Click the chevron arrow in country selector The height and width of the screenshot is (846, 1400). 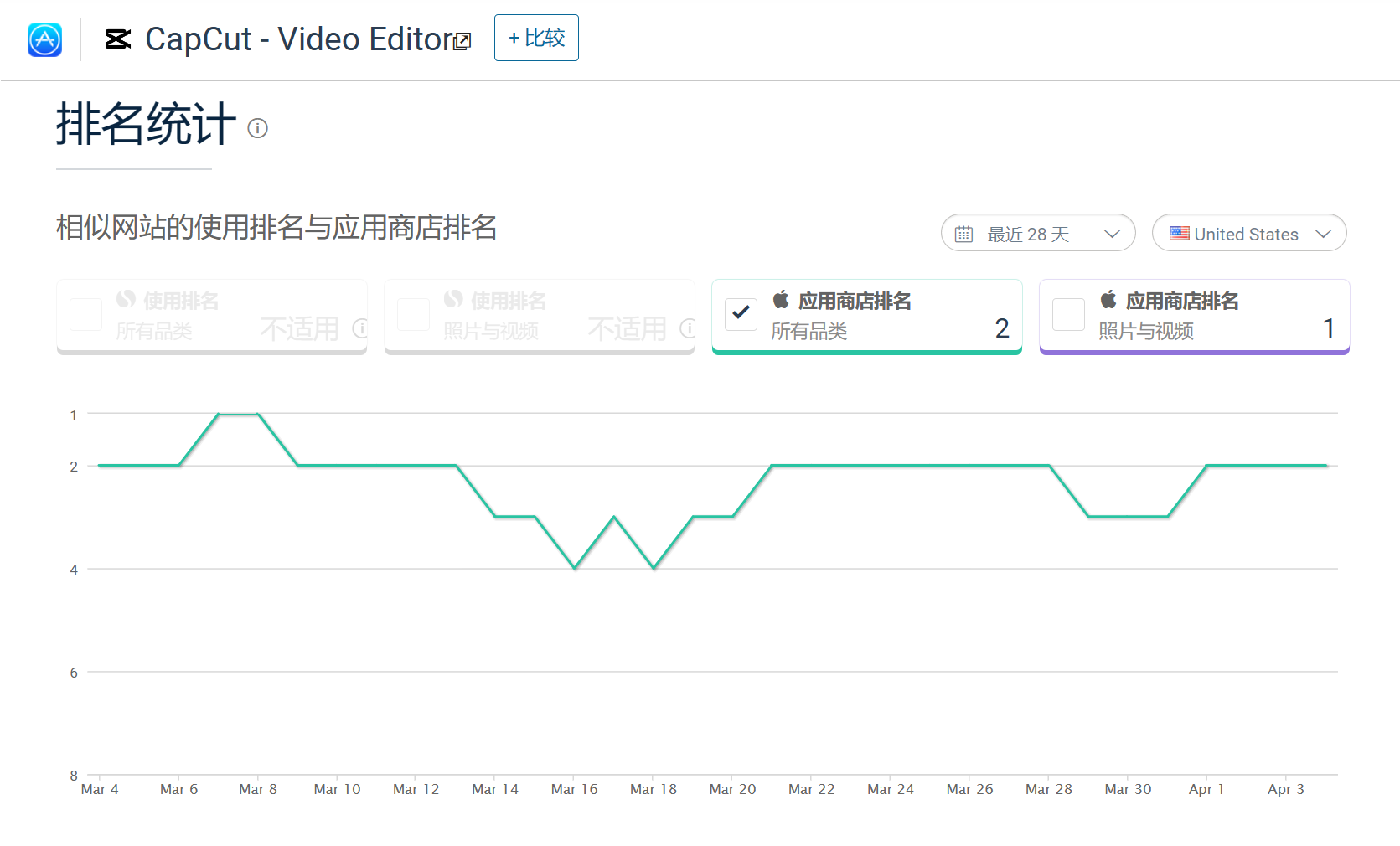tap(1323, 234)
